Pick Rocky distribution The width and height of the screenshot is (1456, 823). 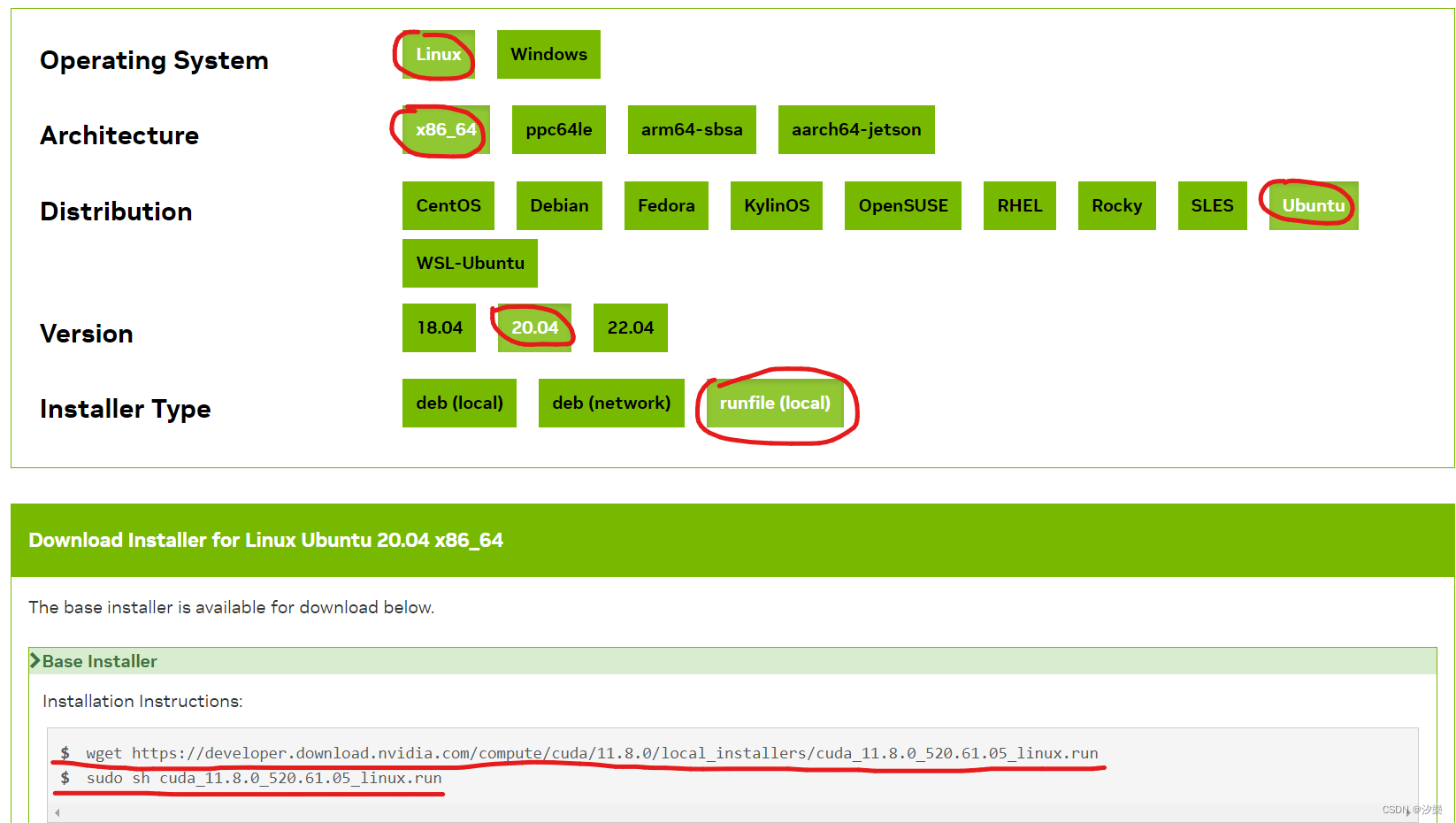(1117, 205)
